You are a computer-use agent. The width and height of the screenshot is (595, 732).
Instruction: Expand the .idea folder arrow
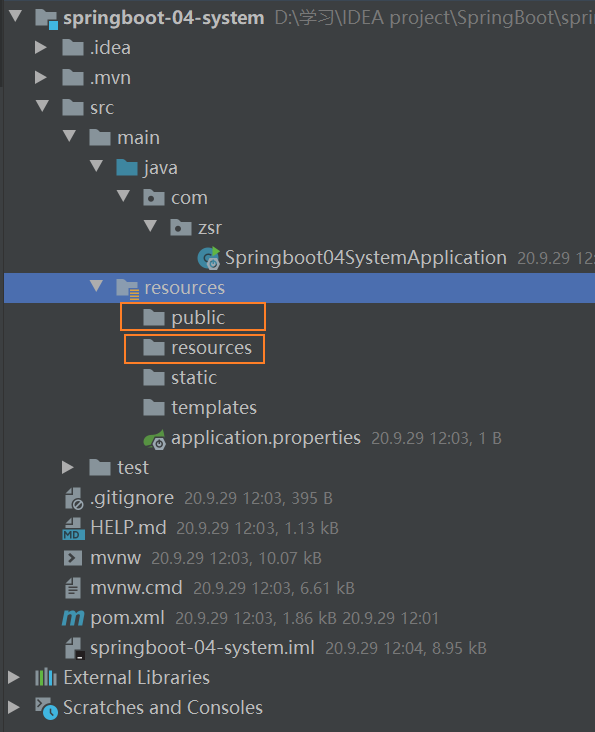coord(41,47)
